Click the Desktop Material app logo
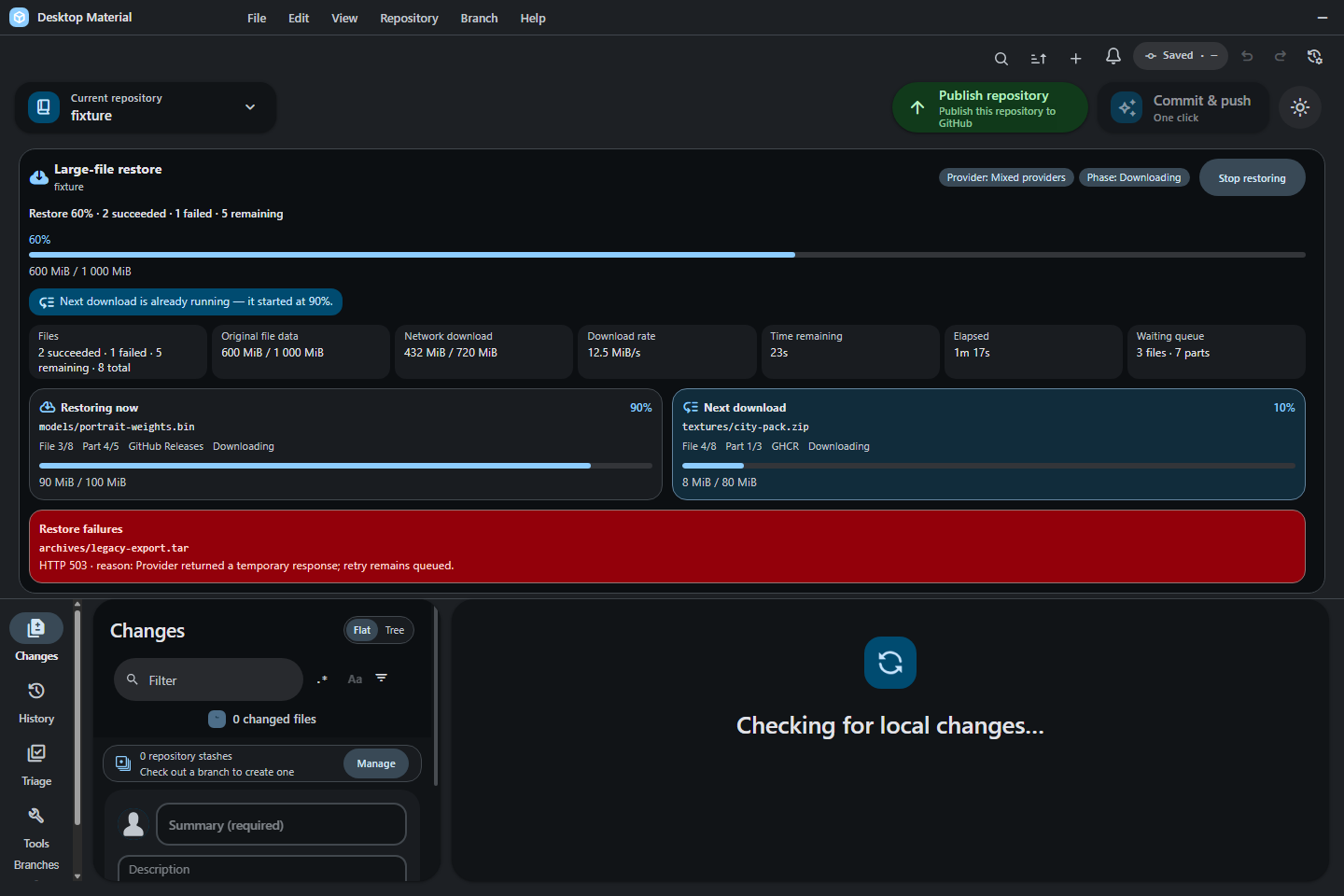 (19, 17)
